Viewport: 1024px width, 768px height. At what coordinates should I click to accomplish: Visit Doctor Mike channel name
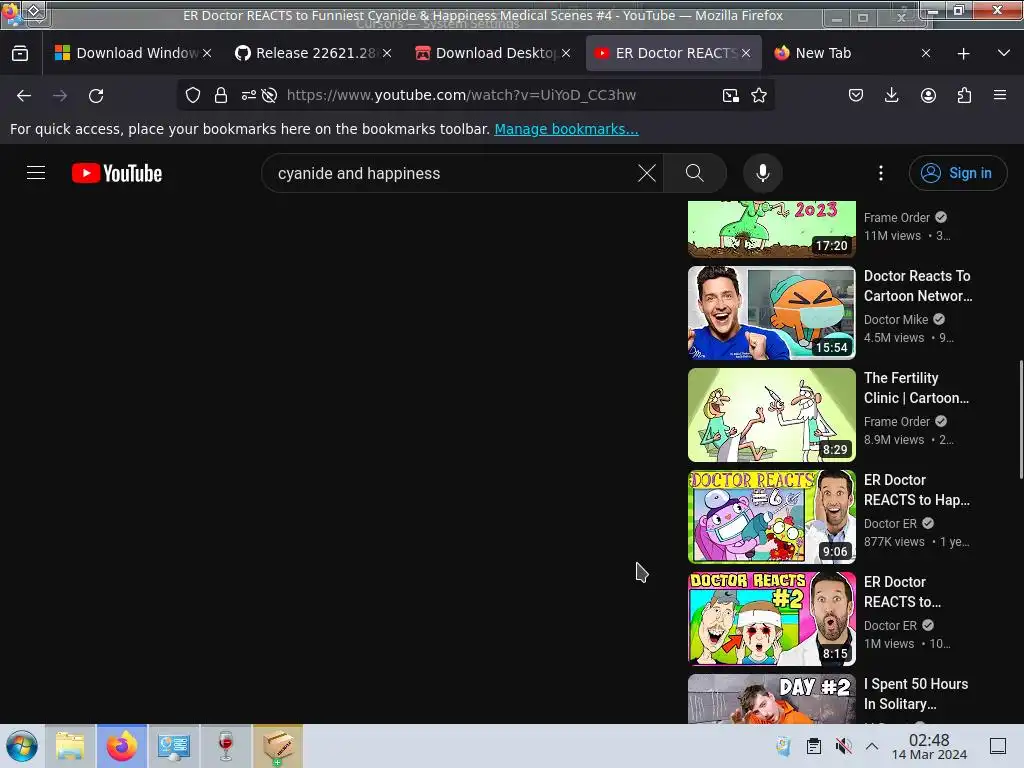click(x=895, y=319)
